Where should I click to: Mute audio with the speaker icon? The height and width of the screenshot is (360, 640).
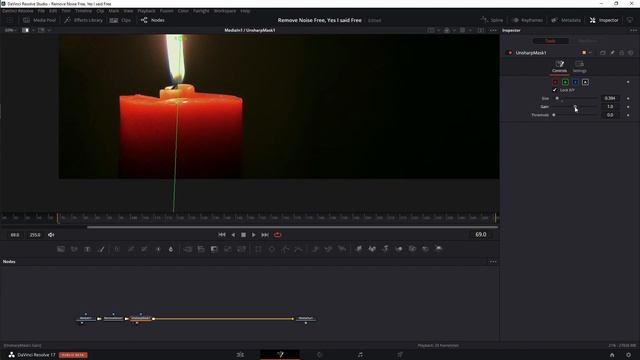point(51,235)
